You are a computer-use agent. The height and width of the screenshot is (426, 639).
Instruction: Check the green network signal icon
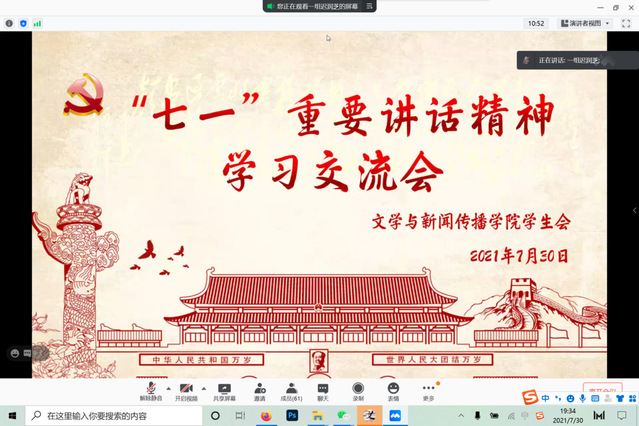(x=37, y=22)
